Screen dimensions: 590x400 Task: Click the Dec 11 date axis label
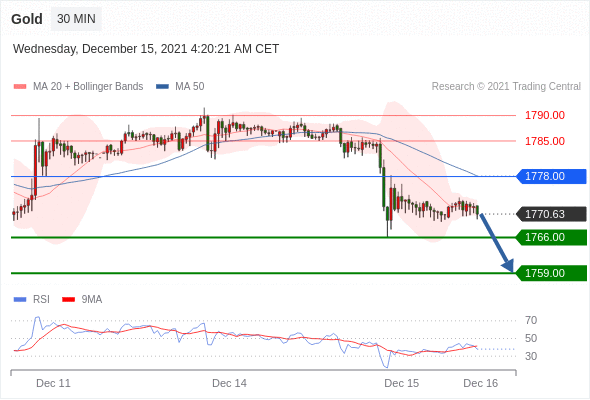click(53, 383)
